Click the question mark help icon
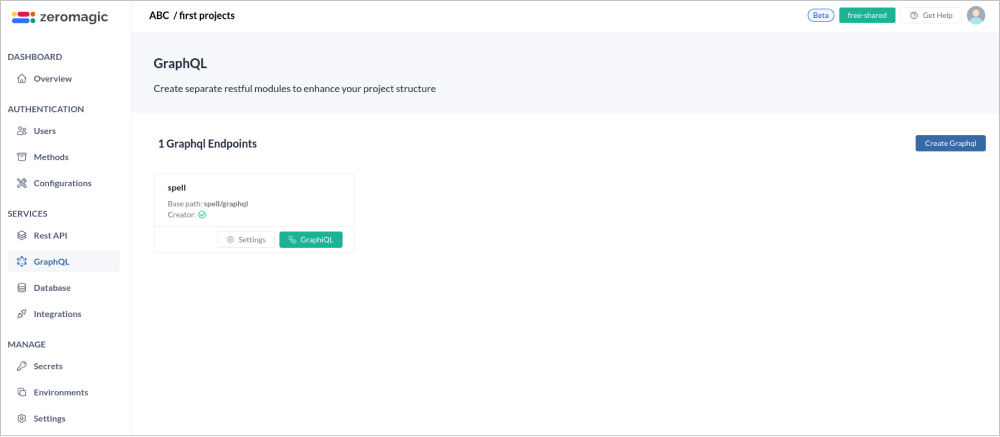Viewport: 1000px width, 437px height. pyautogui.click(x=913, y=15)
